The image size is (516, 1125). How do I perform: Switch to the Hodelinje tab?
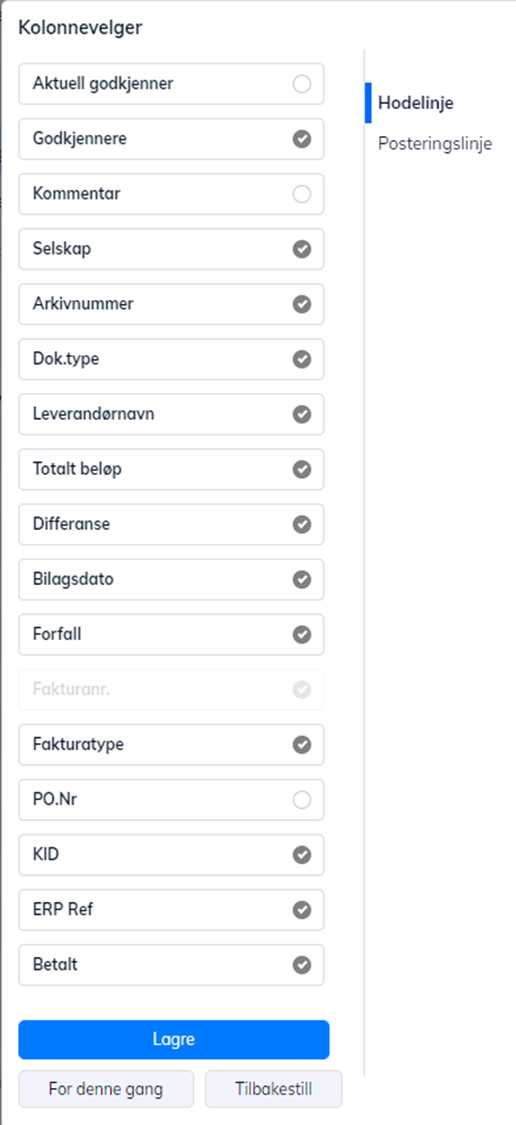point(416,103)
